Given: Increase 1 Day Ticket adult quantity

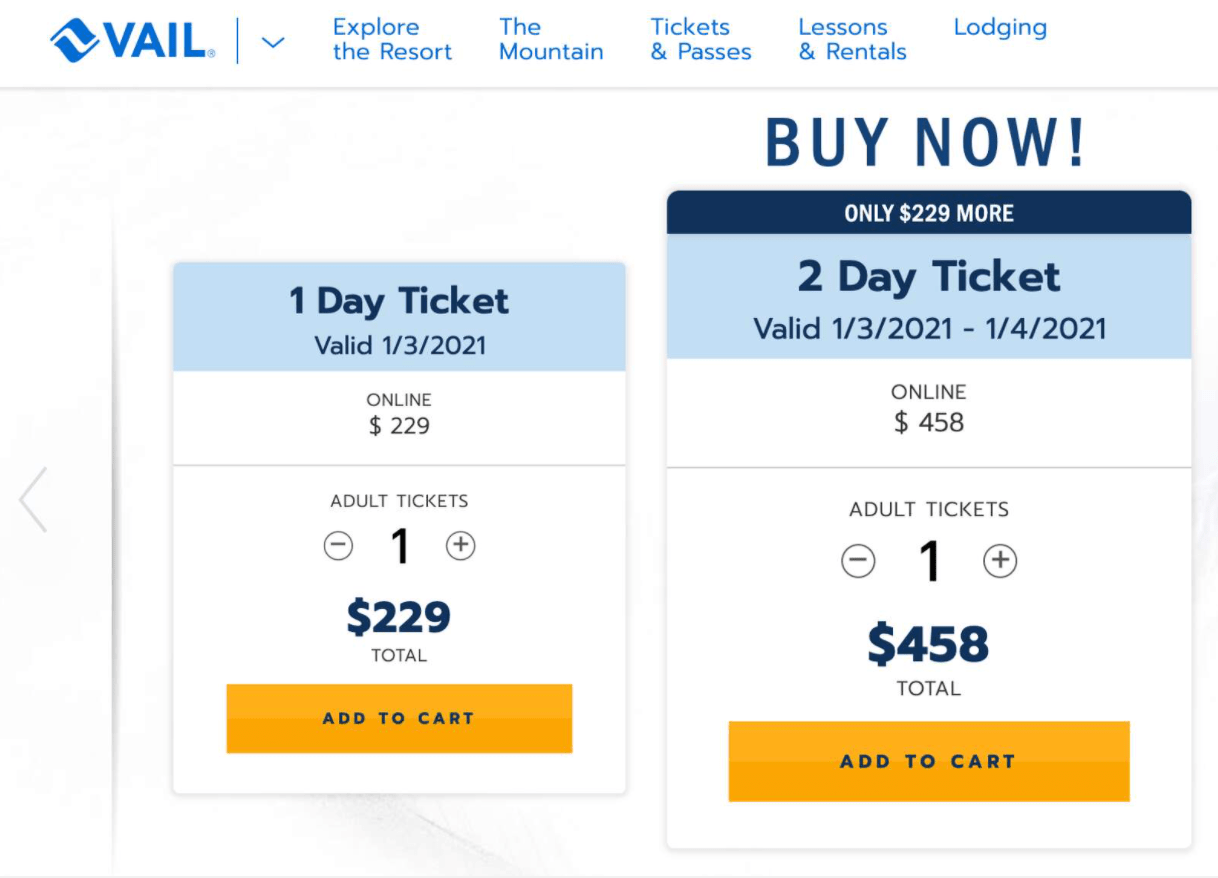Looking at the screenshot, I should (x=460, y=546).
